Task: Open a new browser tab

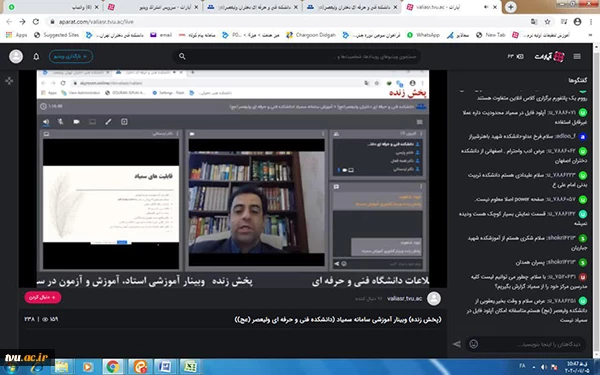Action: (x=511, y=7)
